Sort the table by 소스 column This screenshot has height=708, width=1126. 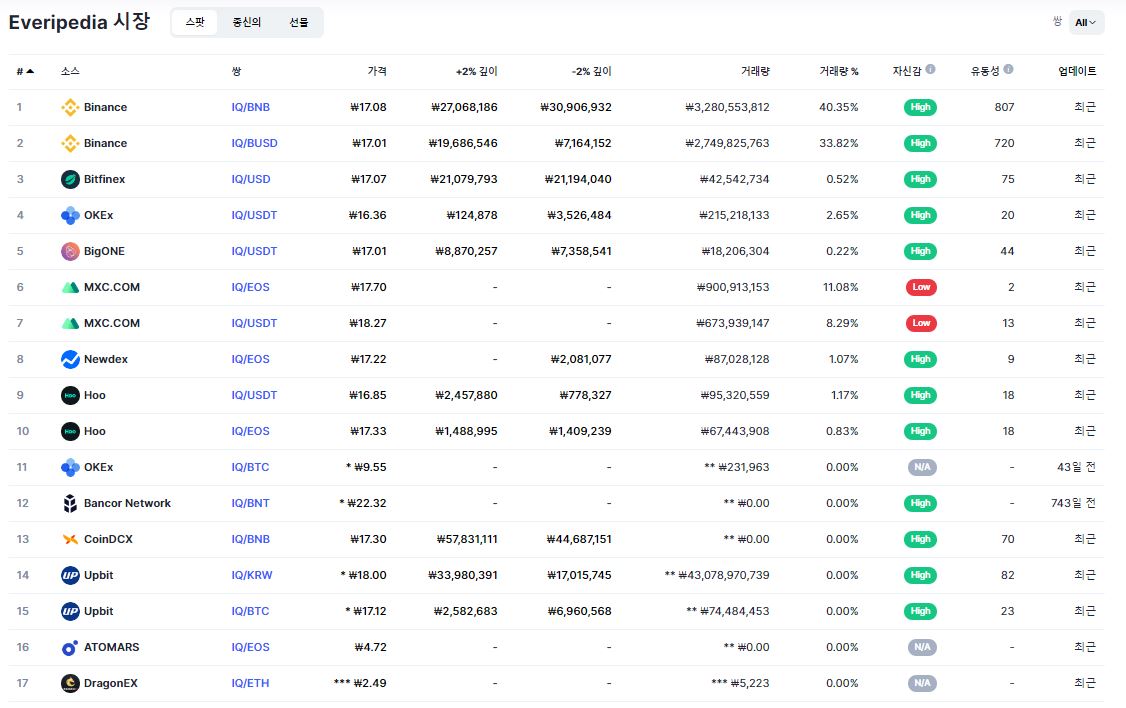pyautogui.click(x=70, y=71)
